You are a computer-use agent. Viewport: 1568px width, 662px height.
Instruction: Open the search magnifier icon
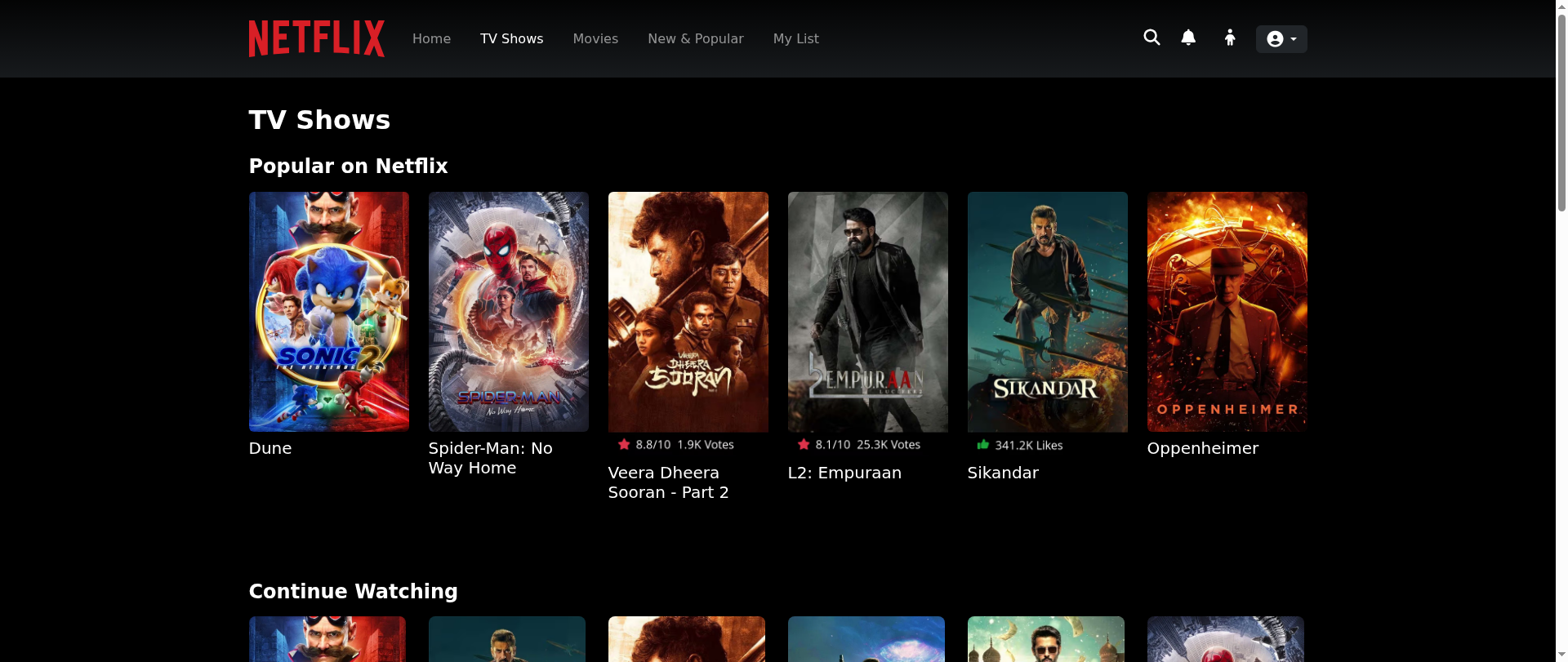coord(1151,38)
